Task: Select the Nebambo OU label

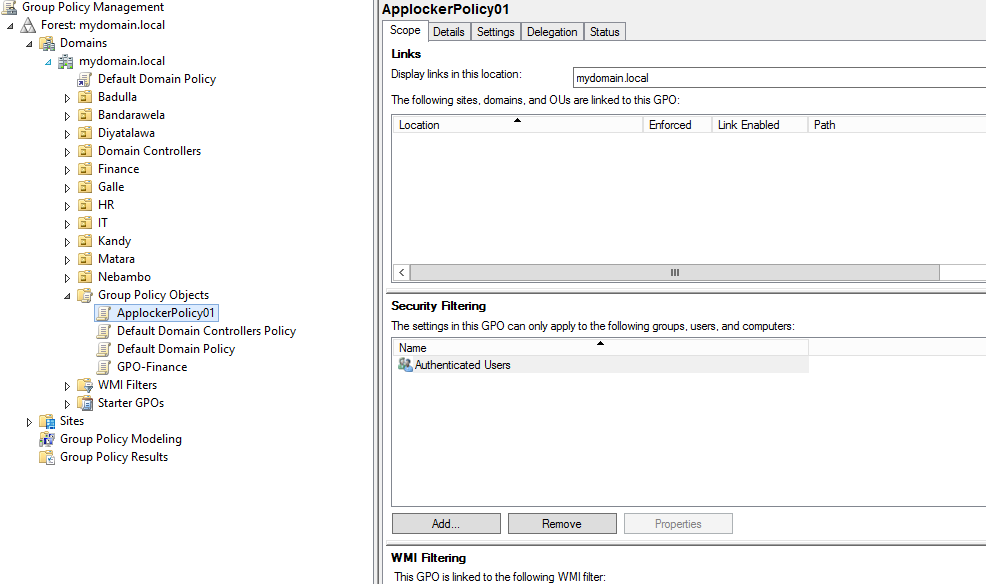Action: [x=124, y=277]
